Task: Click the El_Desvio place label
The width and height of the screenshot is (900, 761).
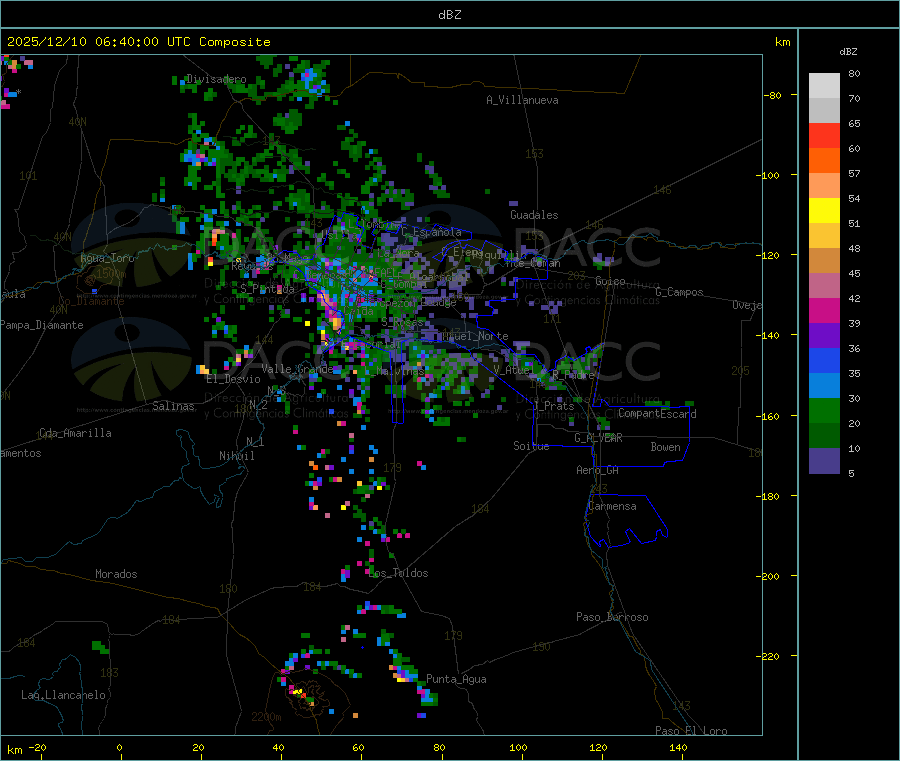Action: coord(234,379)
